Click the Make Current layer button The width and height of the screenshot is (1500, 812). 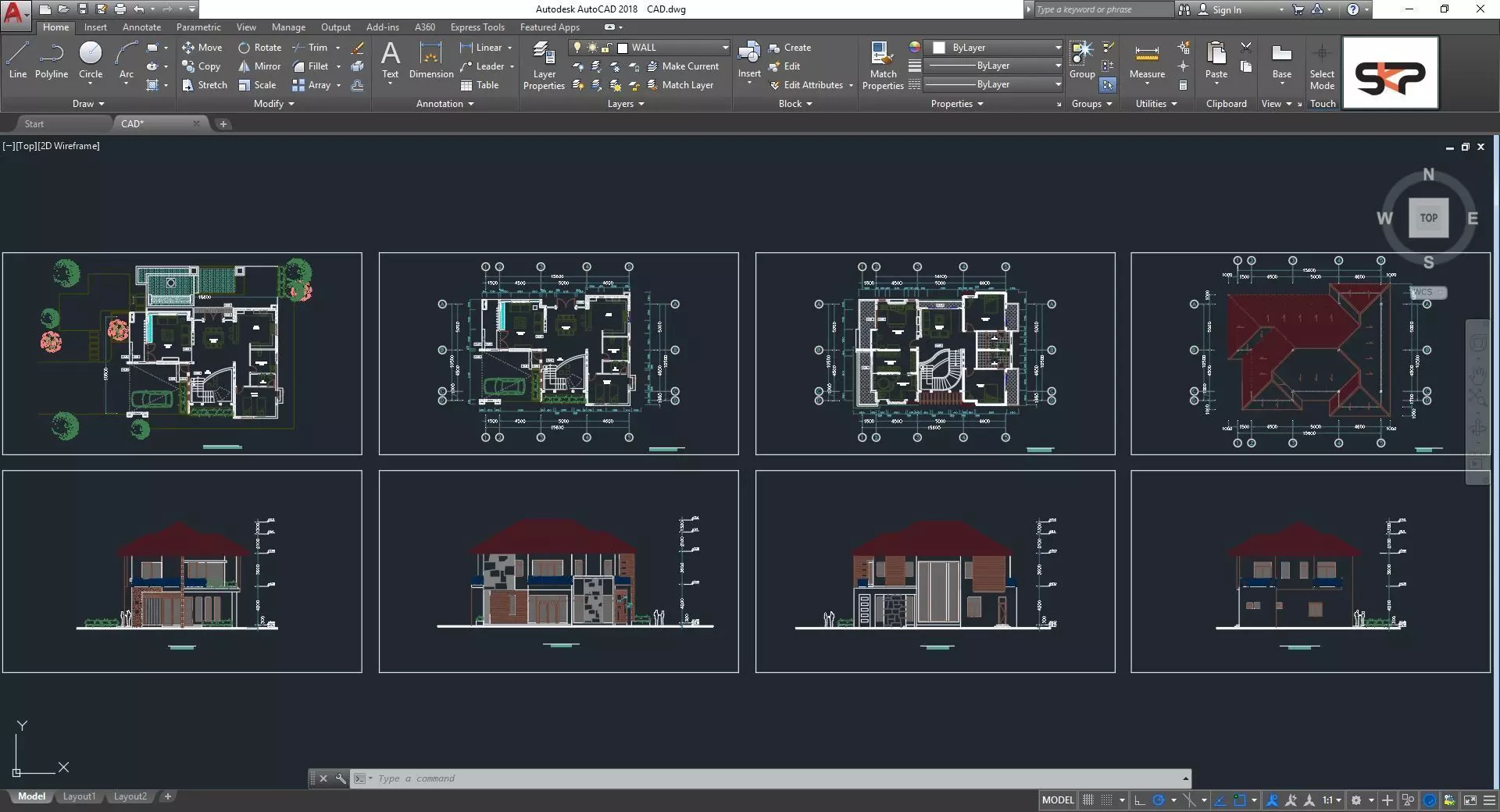pyautogui.click(x=683, y=66)
